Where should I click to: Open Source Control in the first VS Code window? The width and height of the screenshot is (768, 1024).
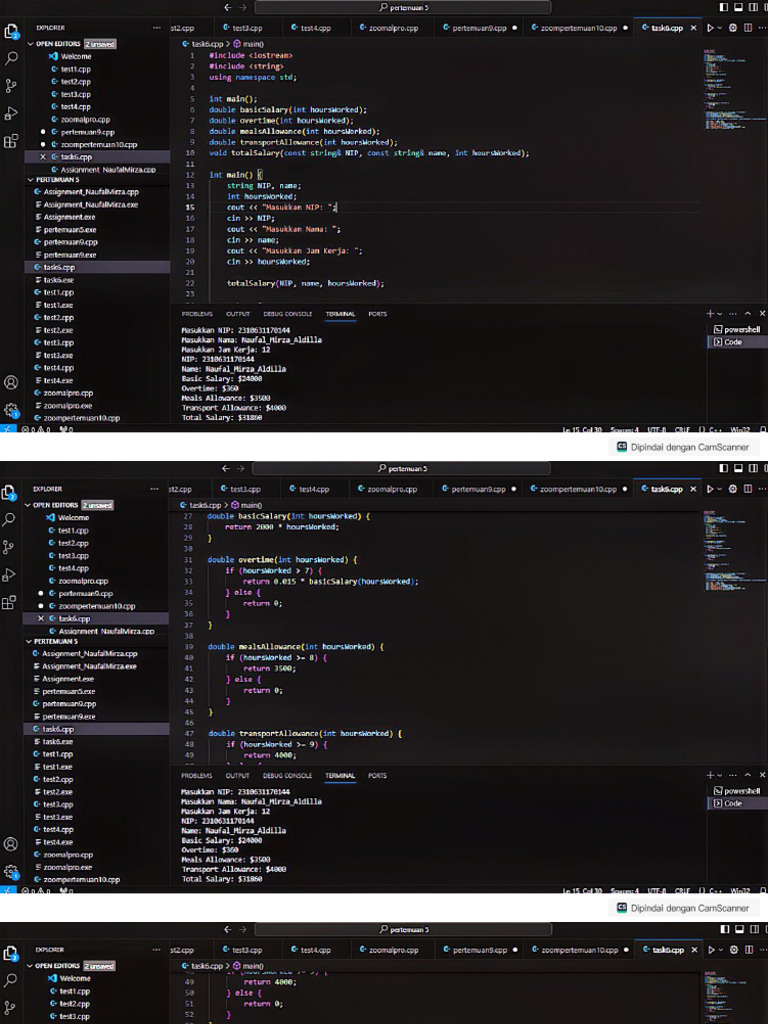coord(11,86)
